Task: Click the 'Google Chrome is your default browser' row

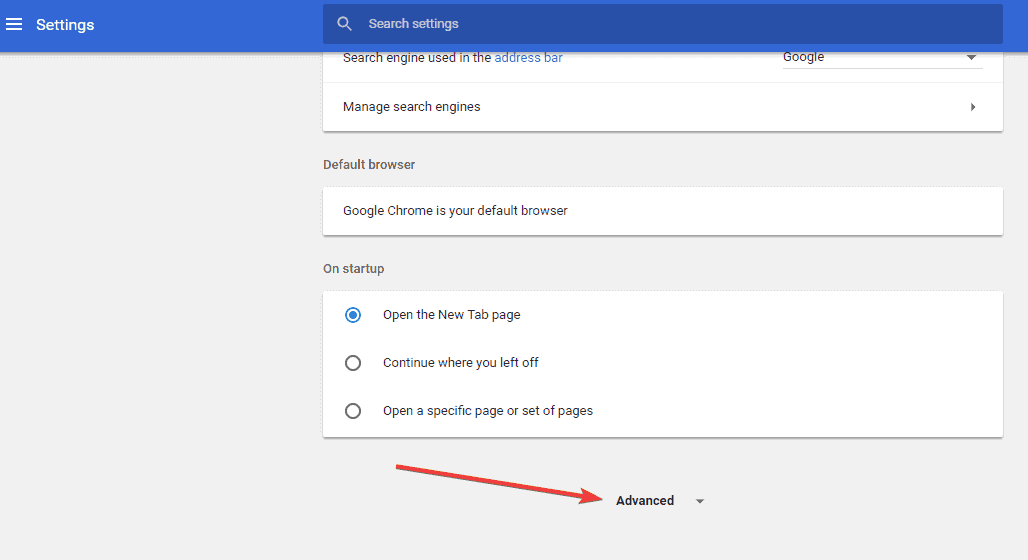Action: pos(455,211)
